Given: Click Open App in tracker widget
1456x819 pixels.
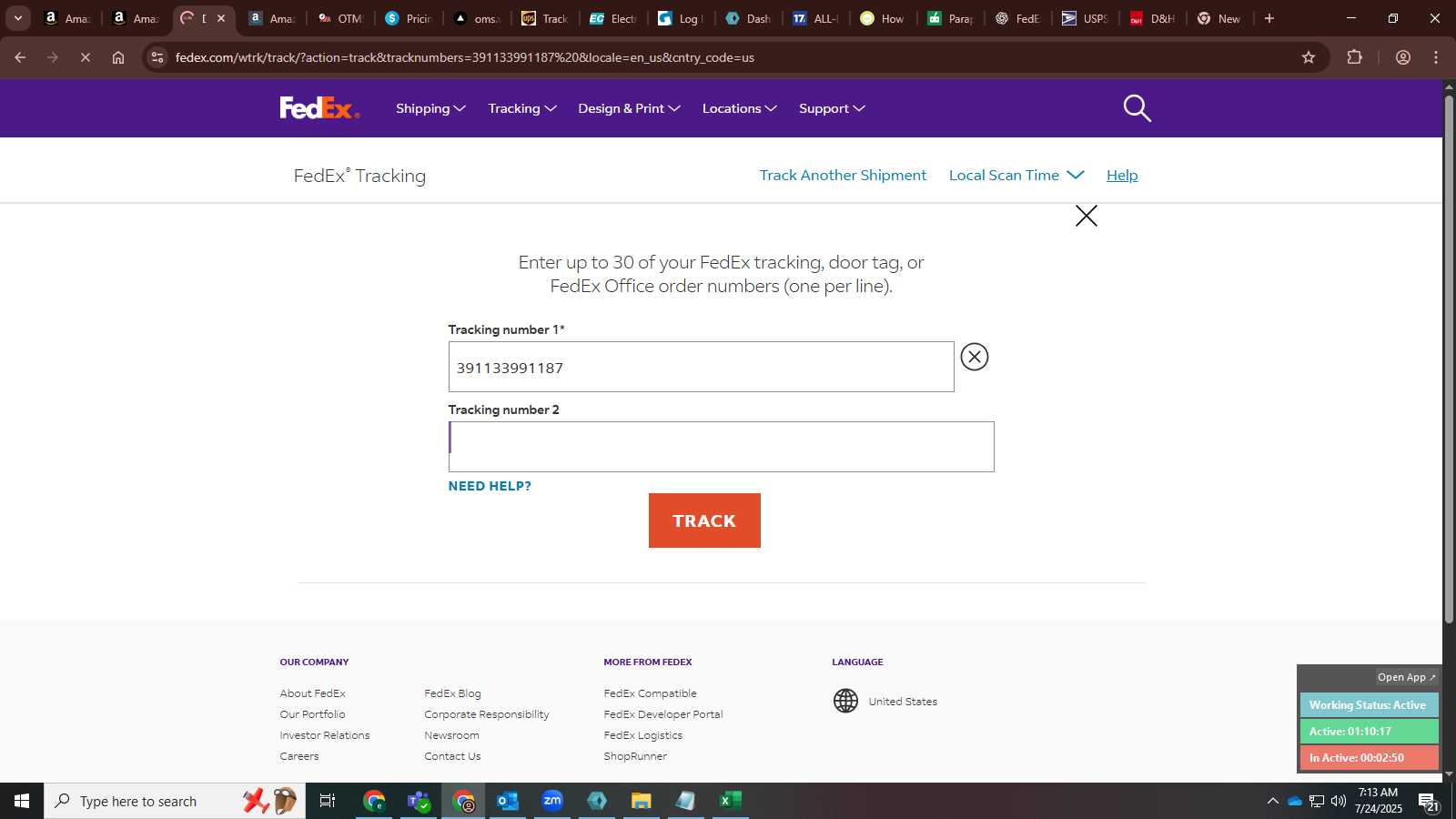Looking at the screenshot, I should [x=1406, y=677].
